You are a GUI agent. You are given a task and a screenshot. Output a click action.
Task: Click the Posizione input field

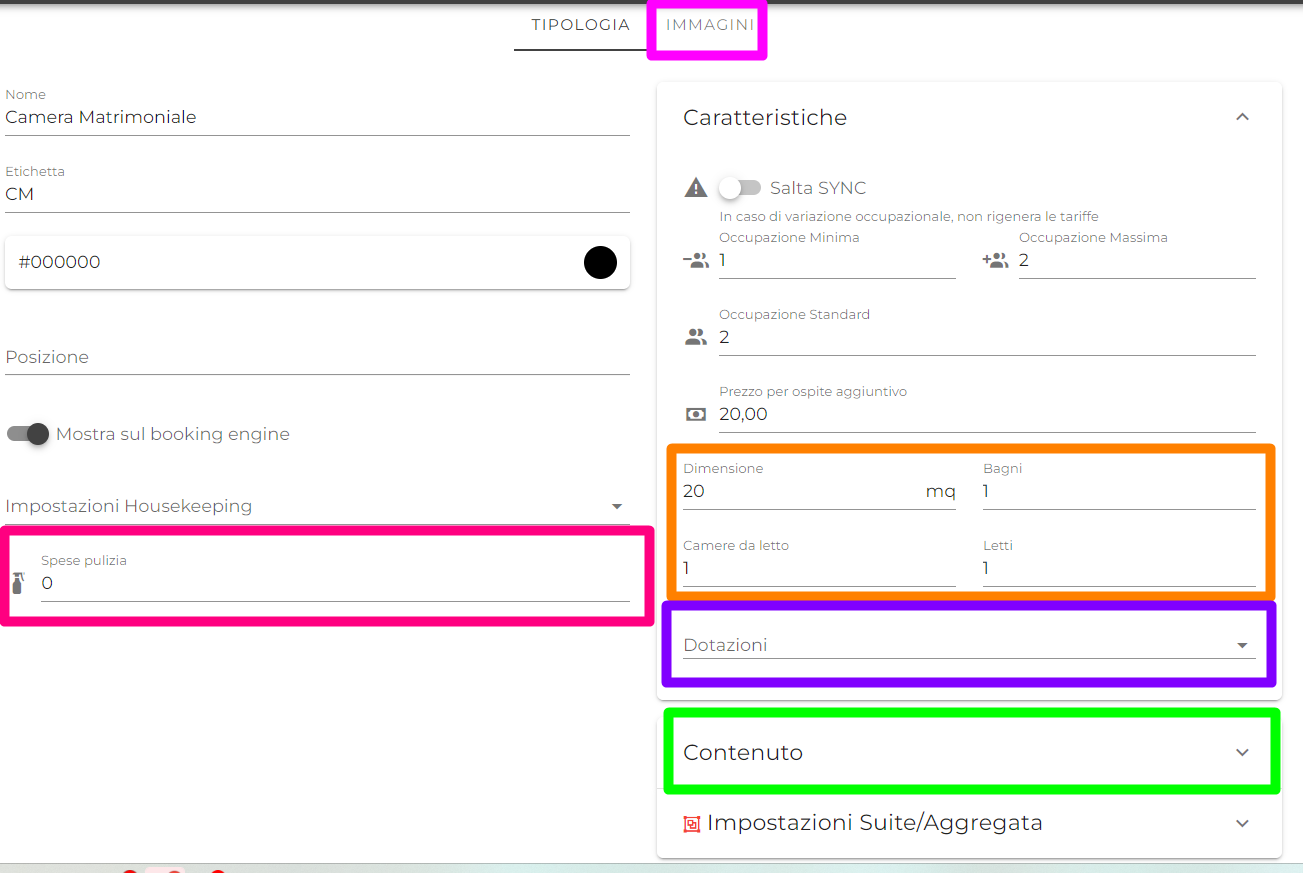(x=317, y=357)
